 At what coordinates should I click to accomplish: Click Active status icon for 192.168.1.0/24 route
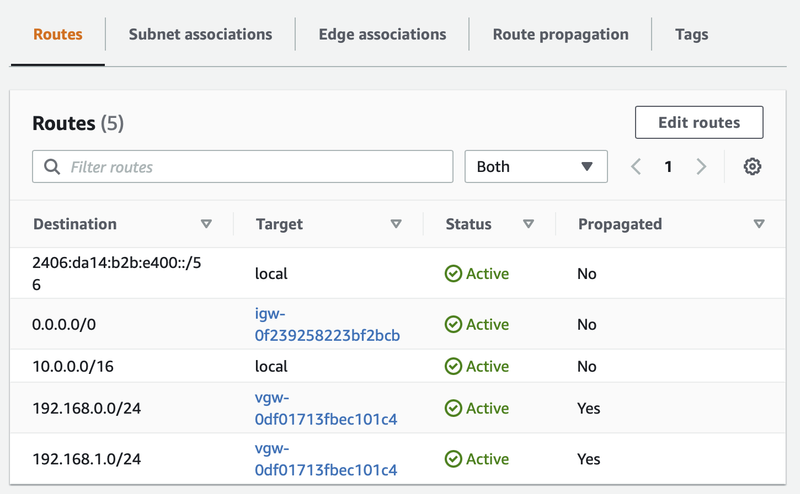point(453,459)
